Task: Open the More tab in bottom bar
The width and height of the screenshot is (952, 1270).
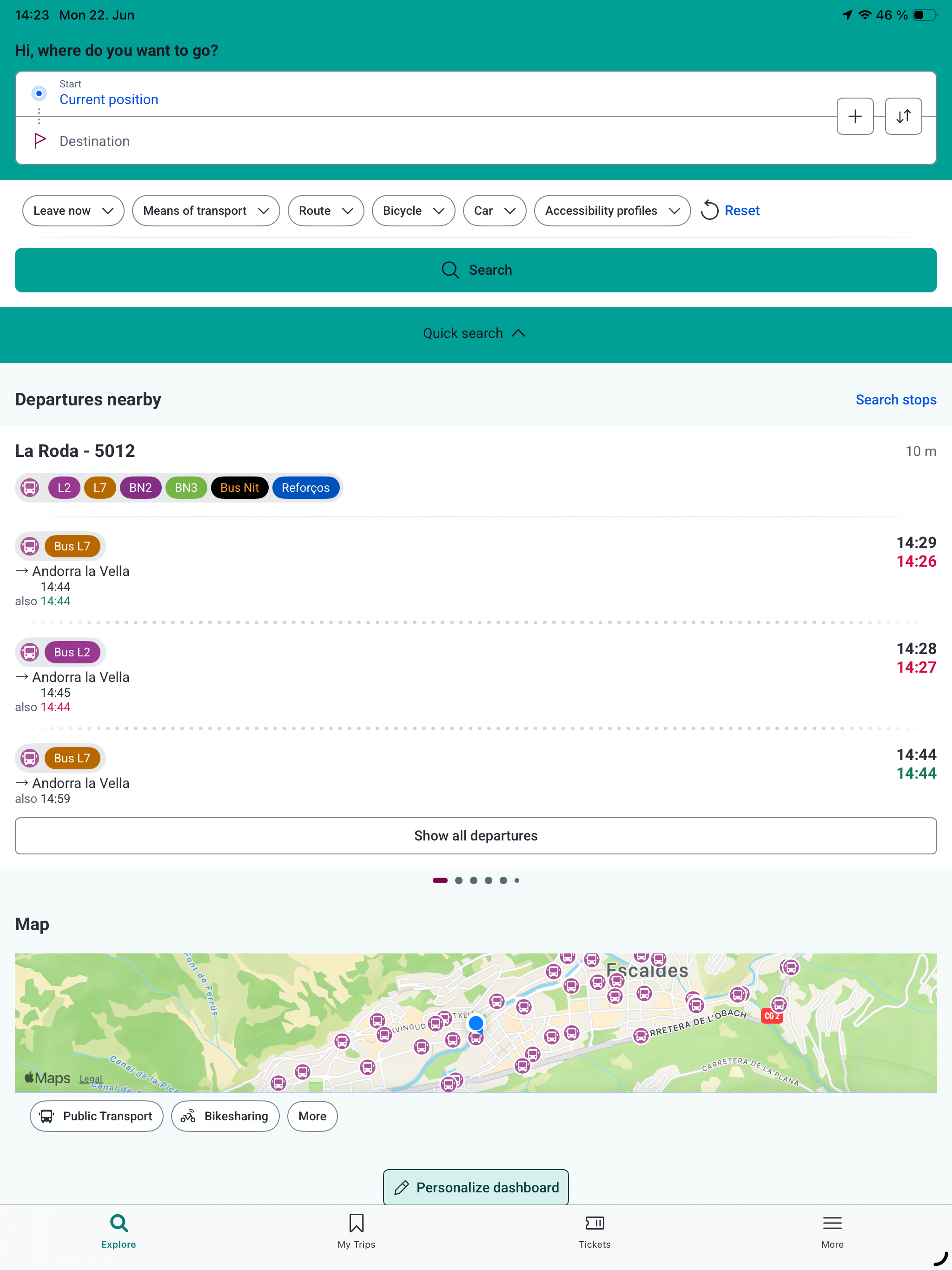Action: tap(832, 1231)
